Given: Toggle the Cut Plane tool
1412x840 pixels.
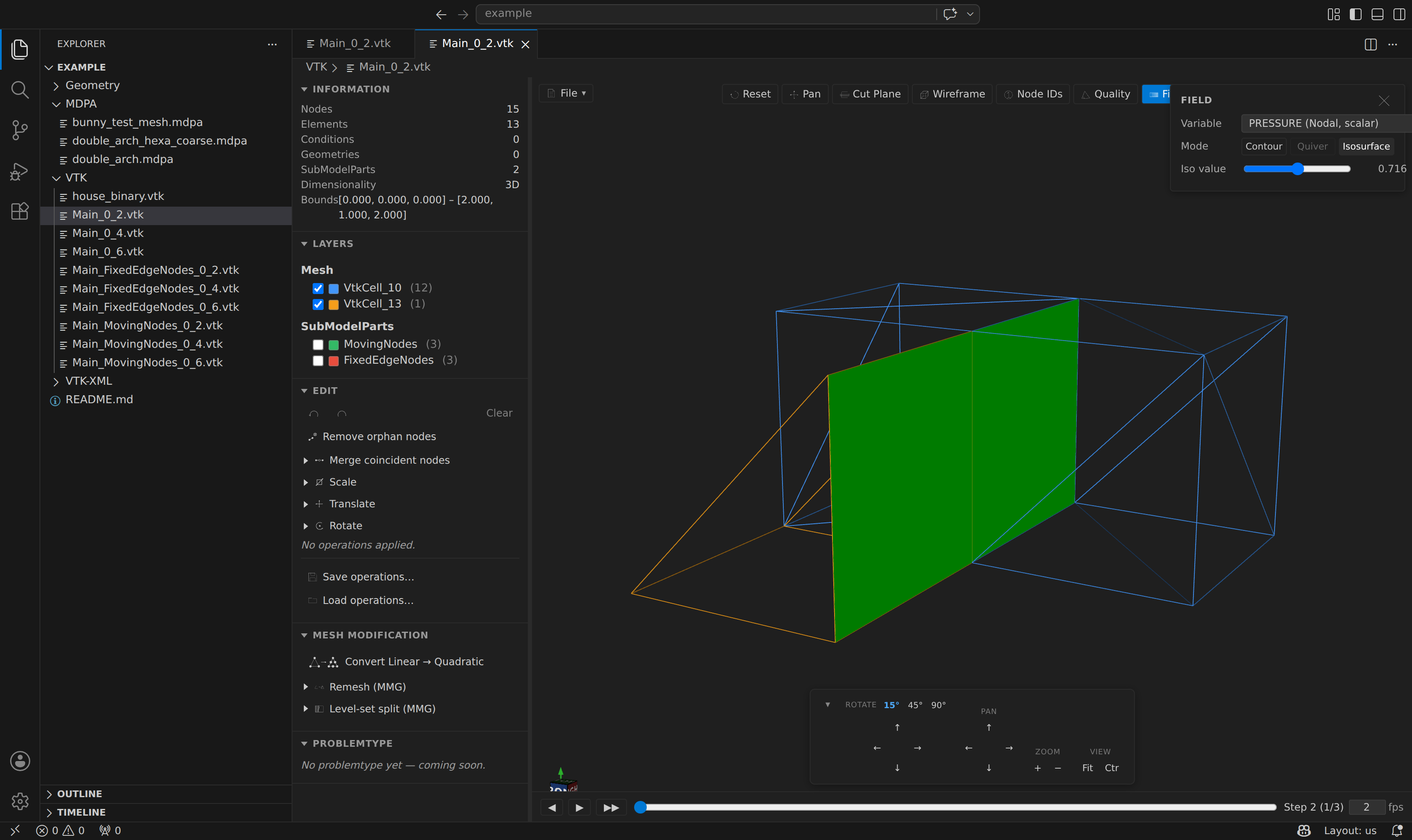Looking at the screenshot, I should [x=870, y=94].
